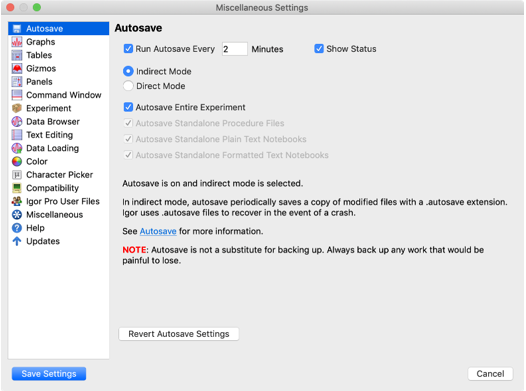The width and height of the screenshot is (526, 391).
Task: Click the Updates arrow icon
Action: (x=17, y=241)
